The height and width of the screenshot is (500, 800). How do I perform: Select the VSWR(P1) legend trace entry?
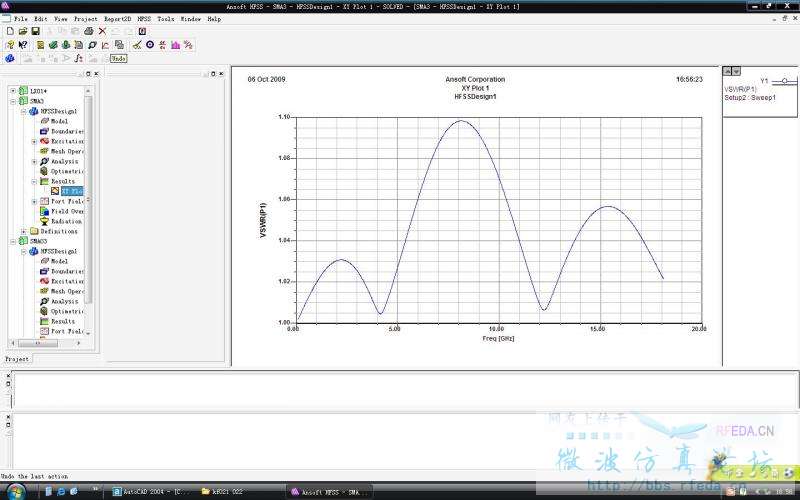pyautogui.click(x=741, y=89)
